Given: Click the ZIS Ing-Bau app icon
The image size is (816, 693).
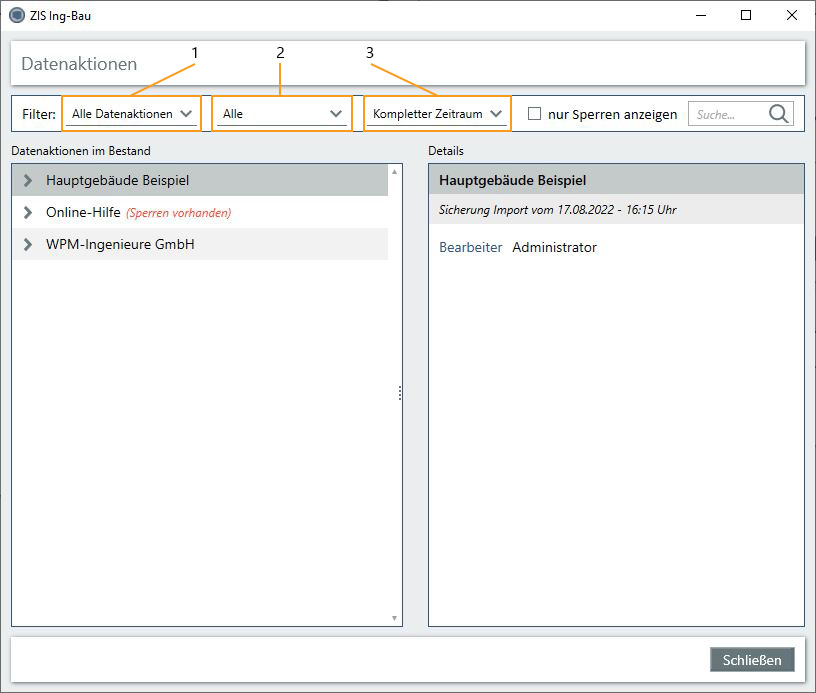Looking at the screenshot, I should (16, 16).
